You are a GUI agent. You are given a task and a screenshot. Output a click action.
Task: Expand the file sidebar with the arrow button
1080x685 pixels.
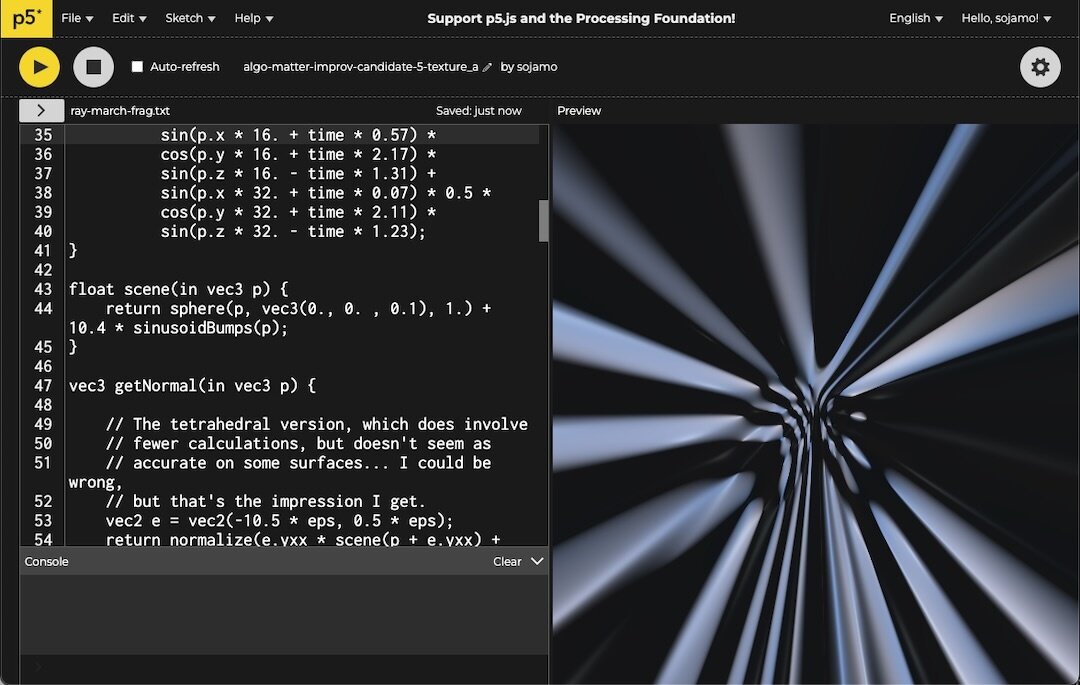(x=41, y=110)
